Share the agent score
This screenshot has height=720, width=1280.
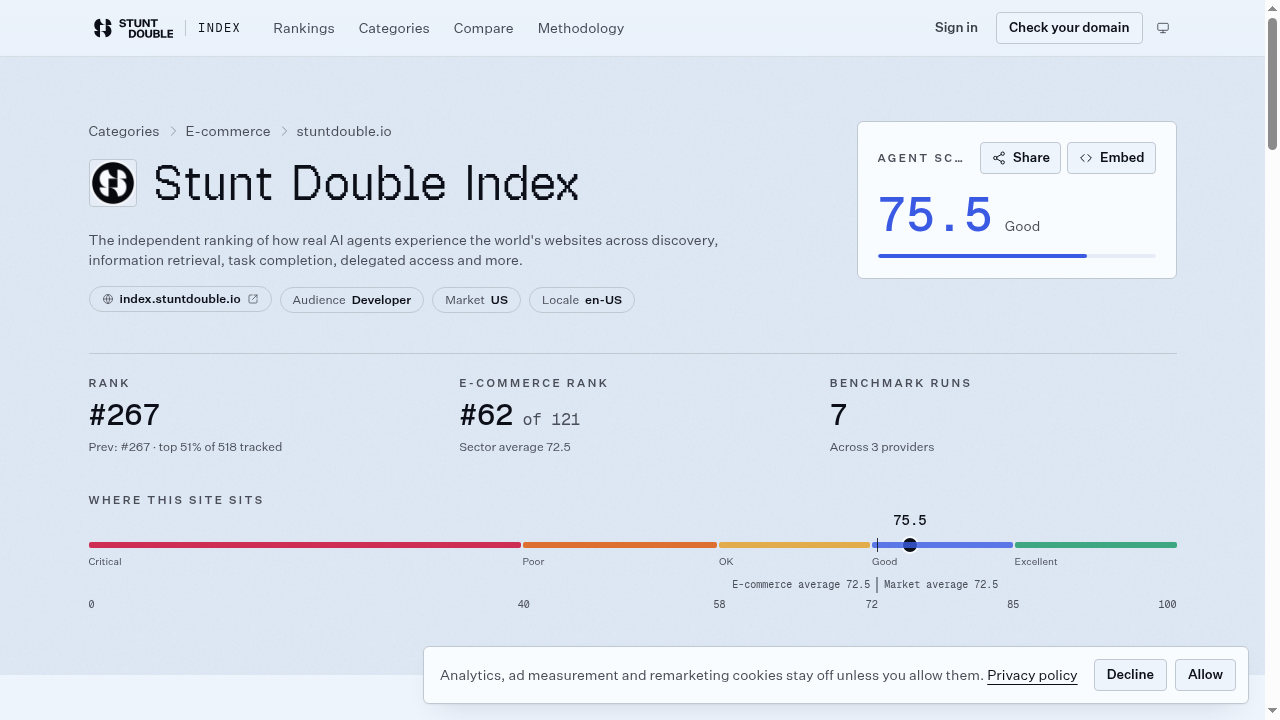1020,158
